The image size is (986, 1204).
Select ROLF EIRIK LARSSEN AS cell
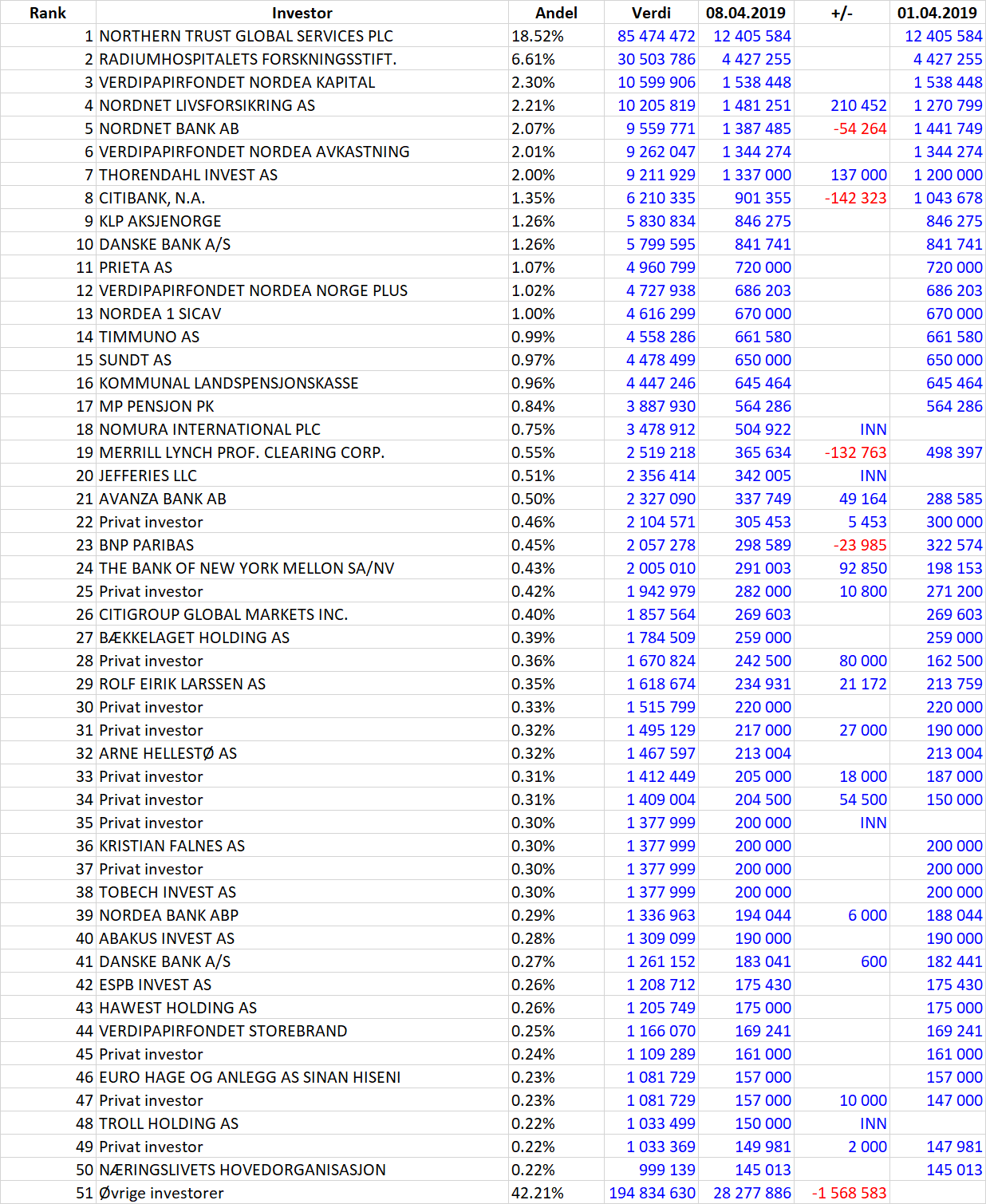coord(302,684)
